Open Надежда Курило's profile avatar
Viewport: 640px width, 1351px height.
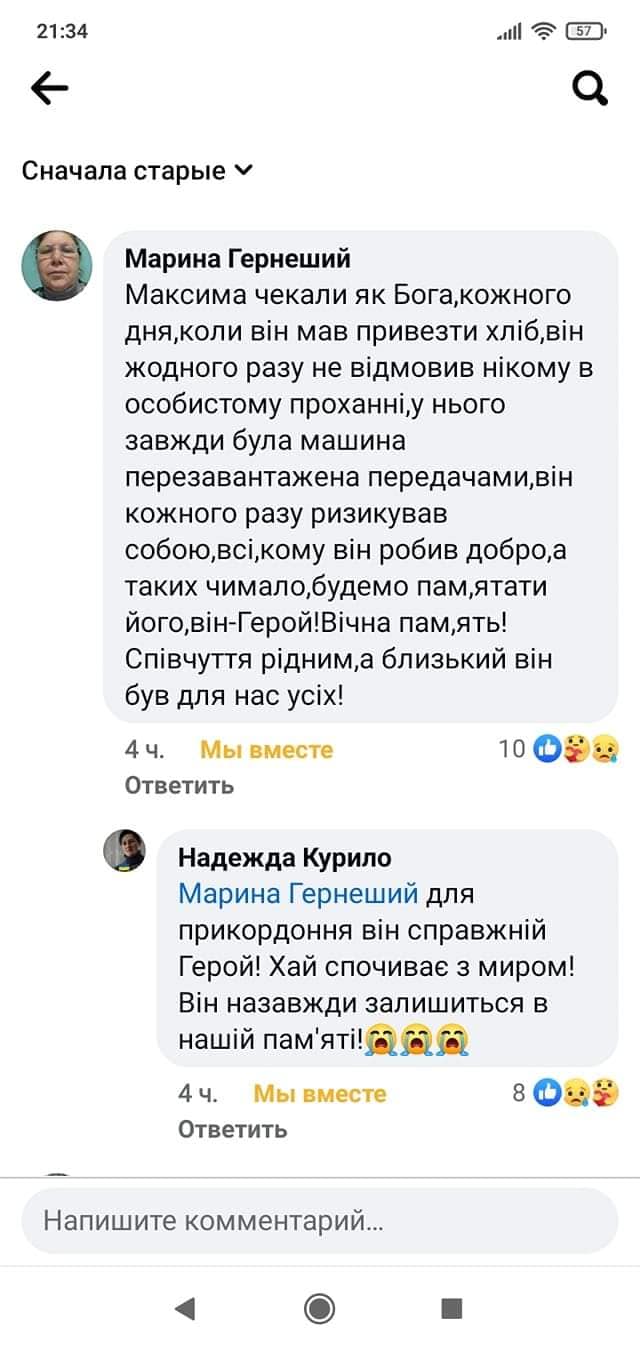125,850
